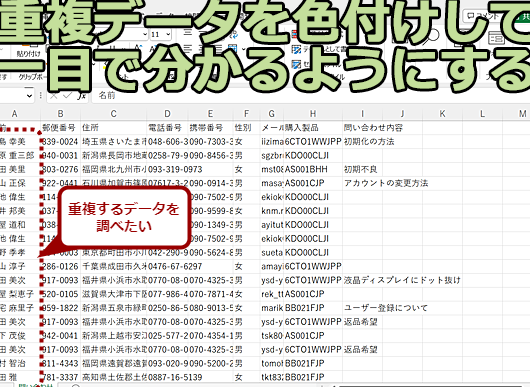Click the 郵便番号 header cell
530x387 pixels.
(61, 128)
